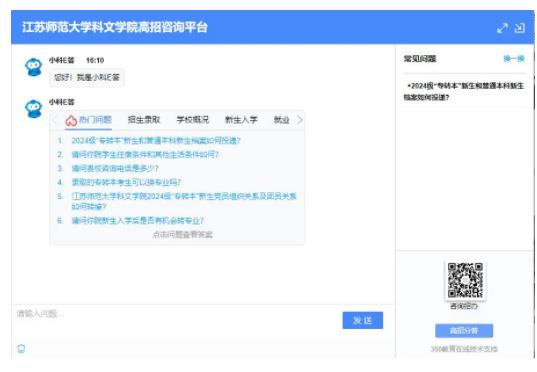The height and width of the screenshot is (372, 537).
Task: Click the exit icon in the blue header
Action: [x=520, y=28]
